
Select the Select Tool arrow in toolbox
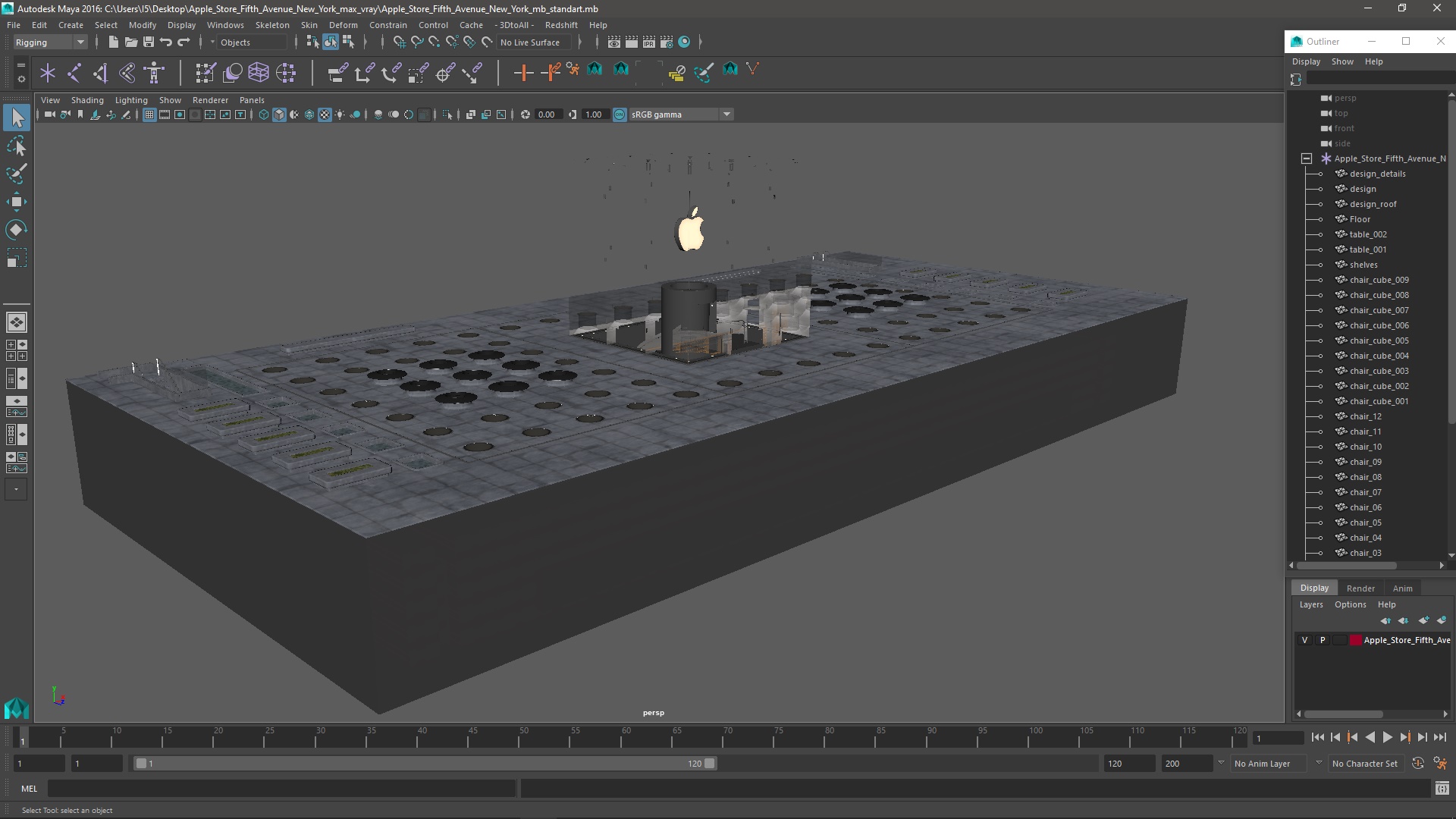(x=17, y=118)
